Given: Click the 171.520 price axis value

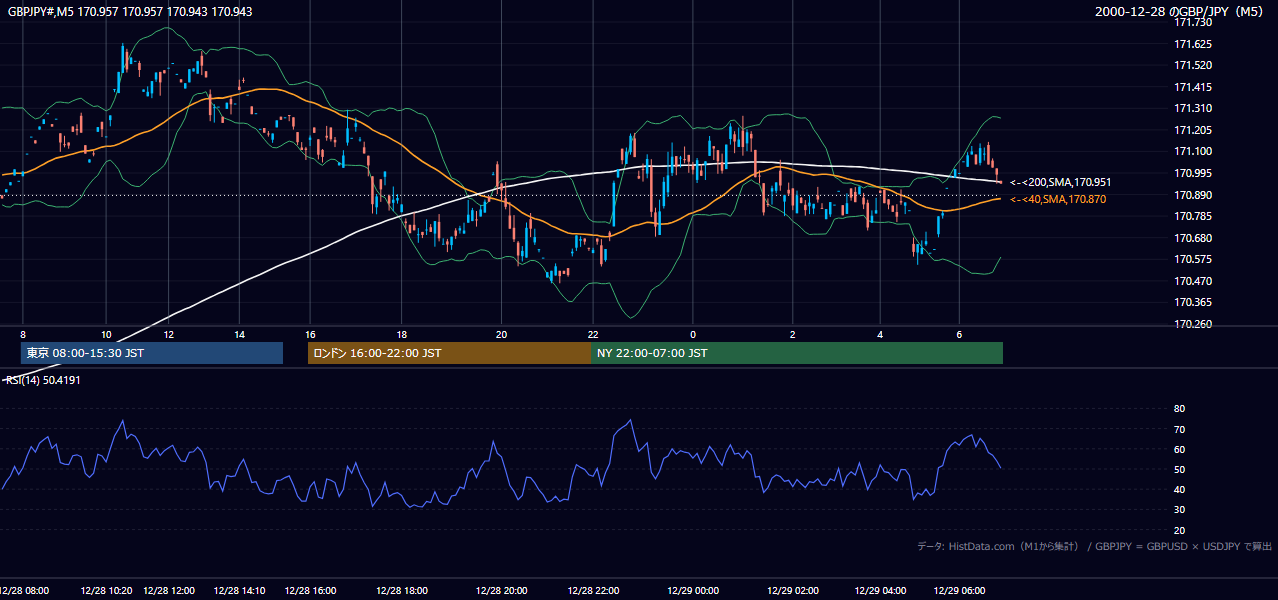Looking at the screenshot, I should point(1192,65).
